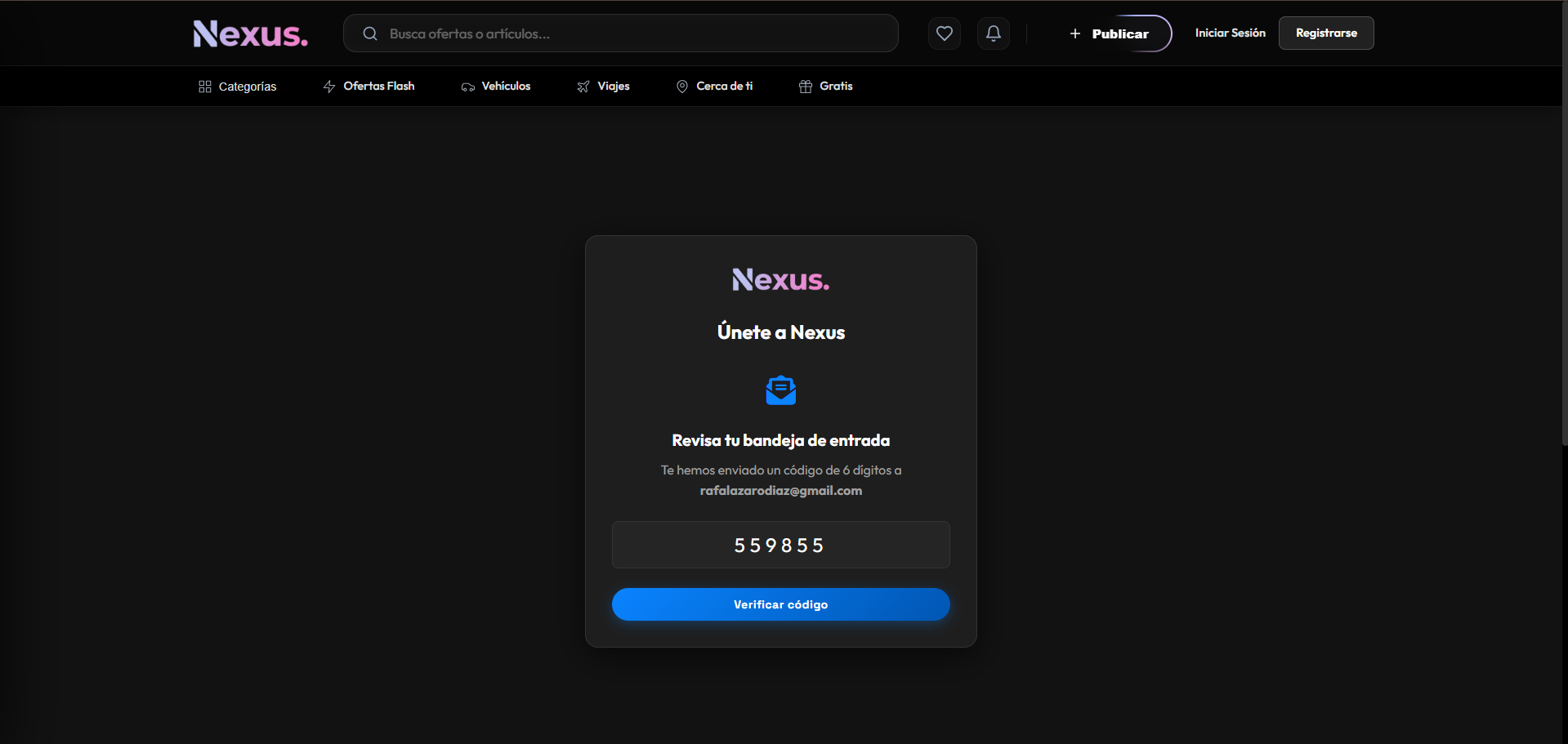Click the magnifier icon in search bar
Image resolution: width=1568 pixels, height=744 pixels.
coord(370,33)
